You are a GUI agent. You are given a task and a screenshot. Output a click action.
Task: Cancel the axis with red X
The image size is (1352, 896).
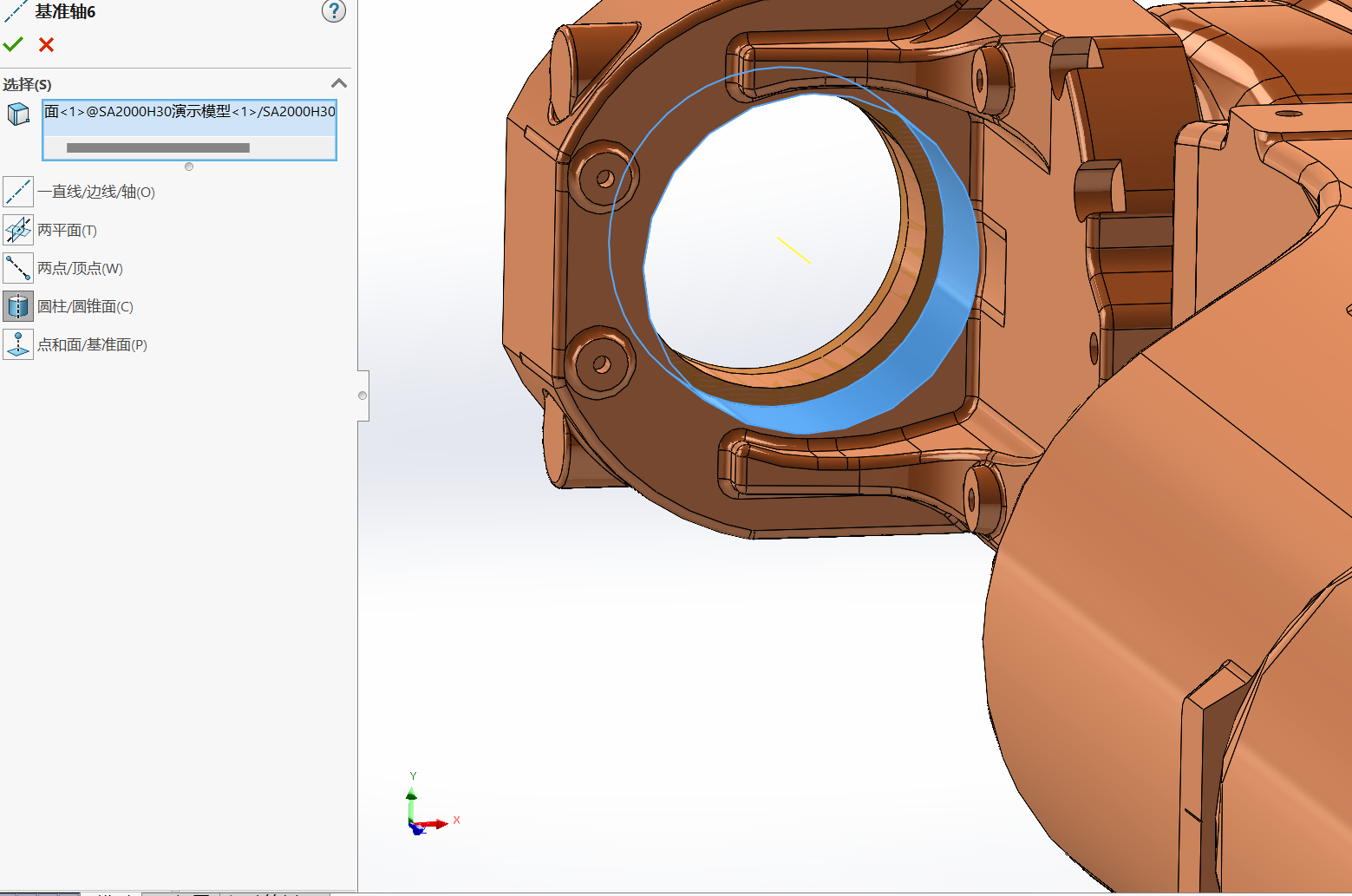point(47,44)
